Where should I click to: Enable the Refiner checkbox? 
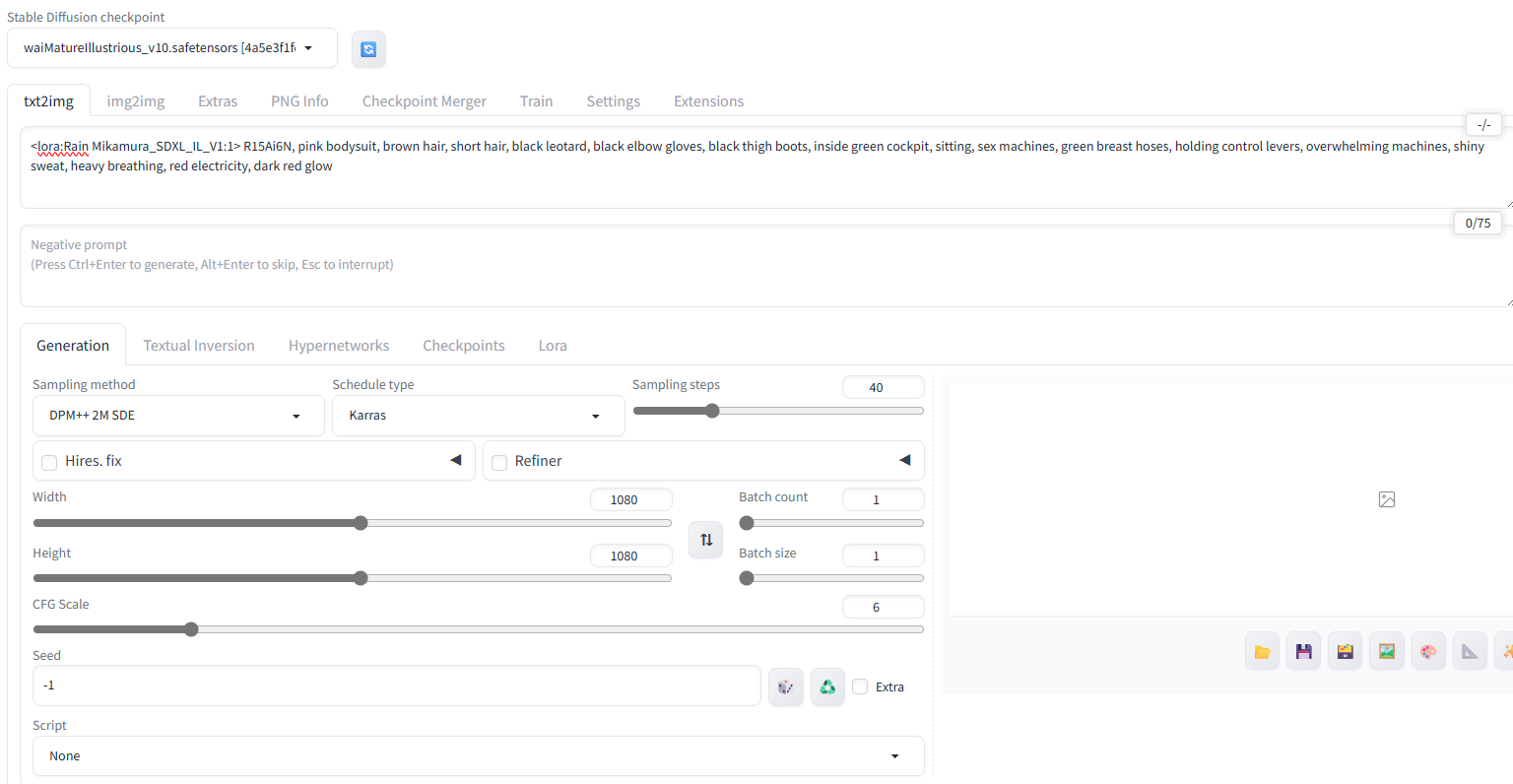499,462
